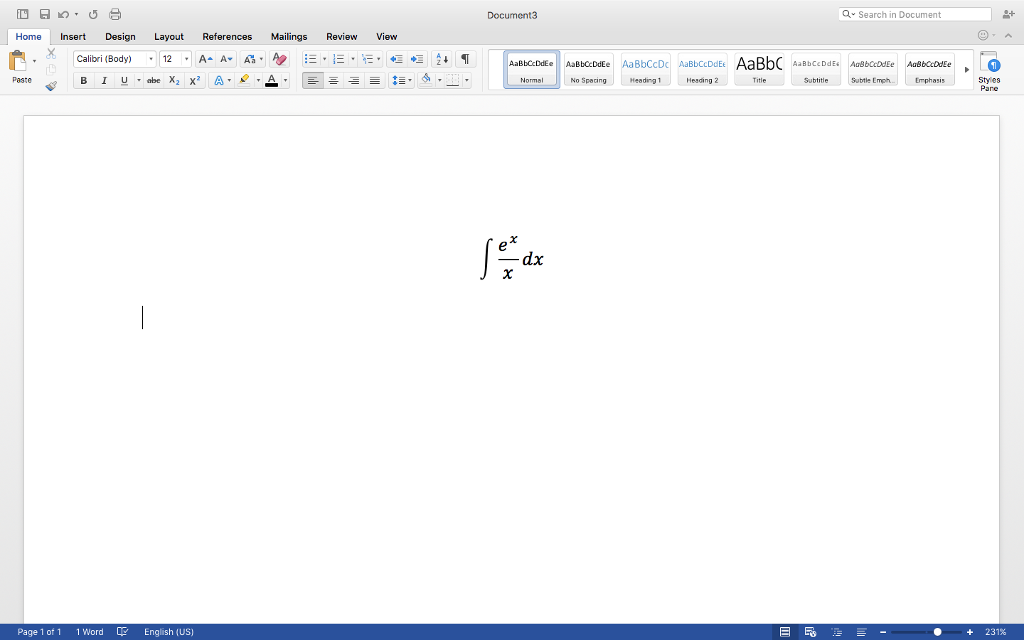
Task: Center align the paragraph
Action: (333, 80)
